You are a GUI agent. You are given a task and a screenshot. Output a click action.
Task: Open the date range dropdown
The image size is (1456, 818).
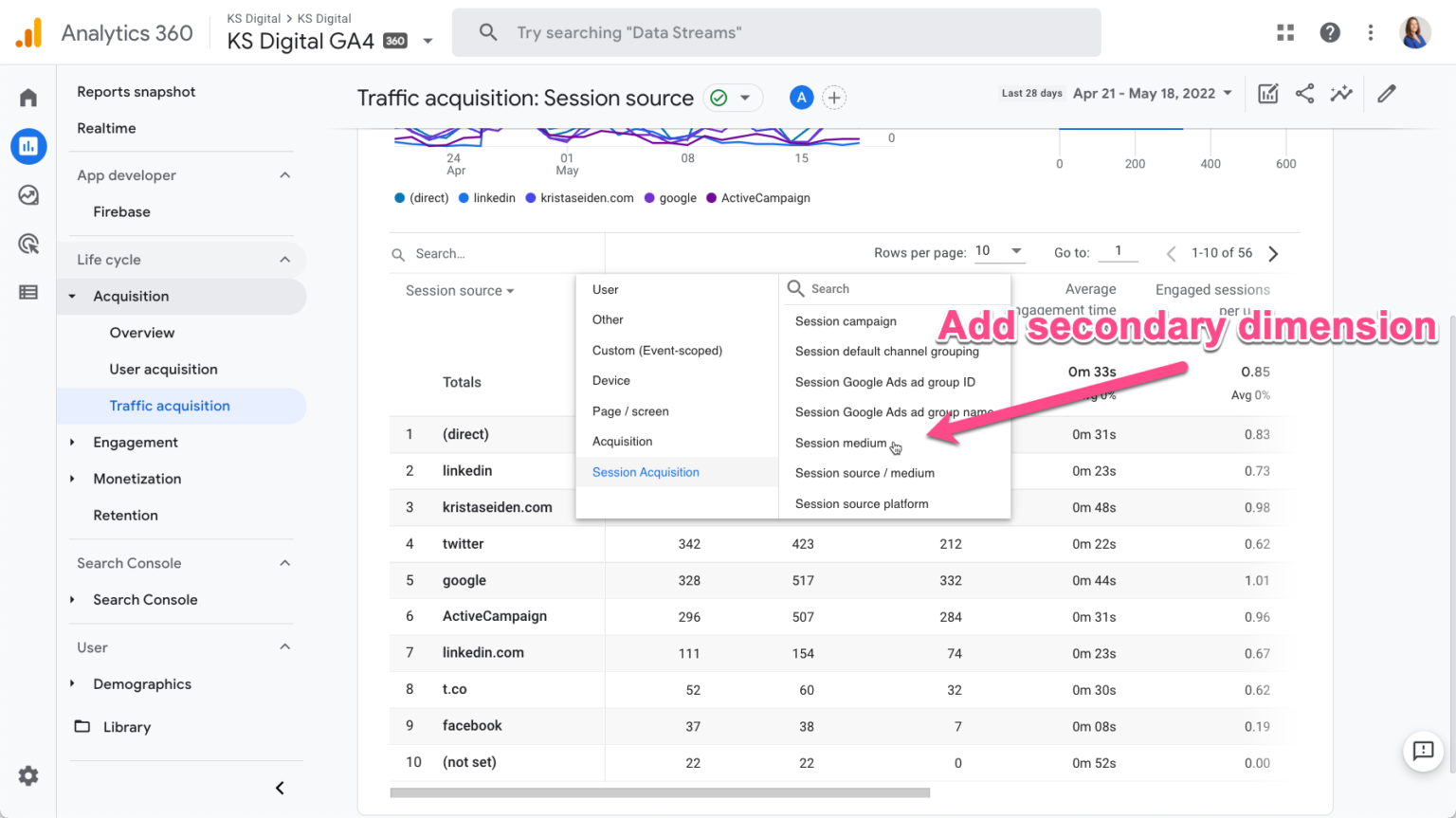click(x=1152, y=94)
